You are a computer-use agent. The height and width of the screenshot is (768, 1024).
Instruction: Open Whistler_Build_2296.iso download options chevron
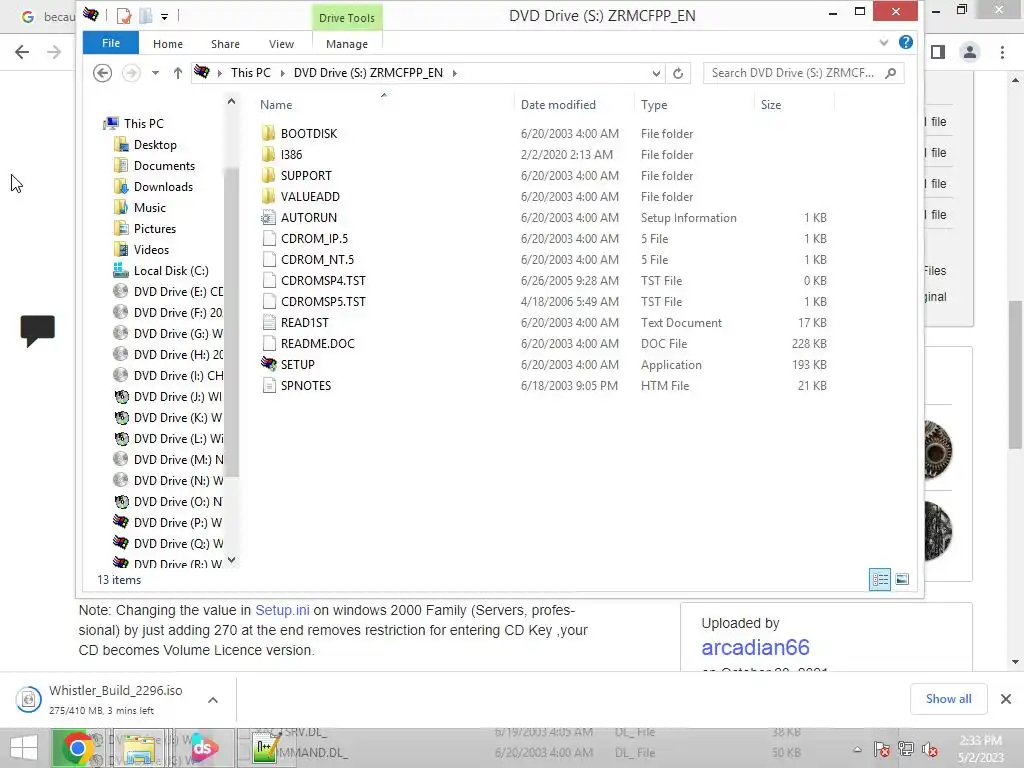tap(213, 700)
